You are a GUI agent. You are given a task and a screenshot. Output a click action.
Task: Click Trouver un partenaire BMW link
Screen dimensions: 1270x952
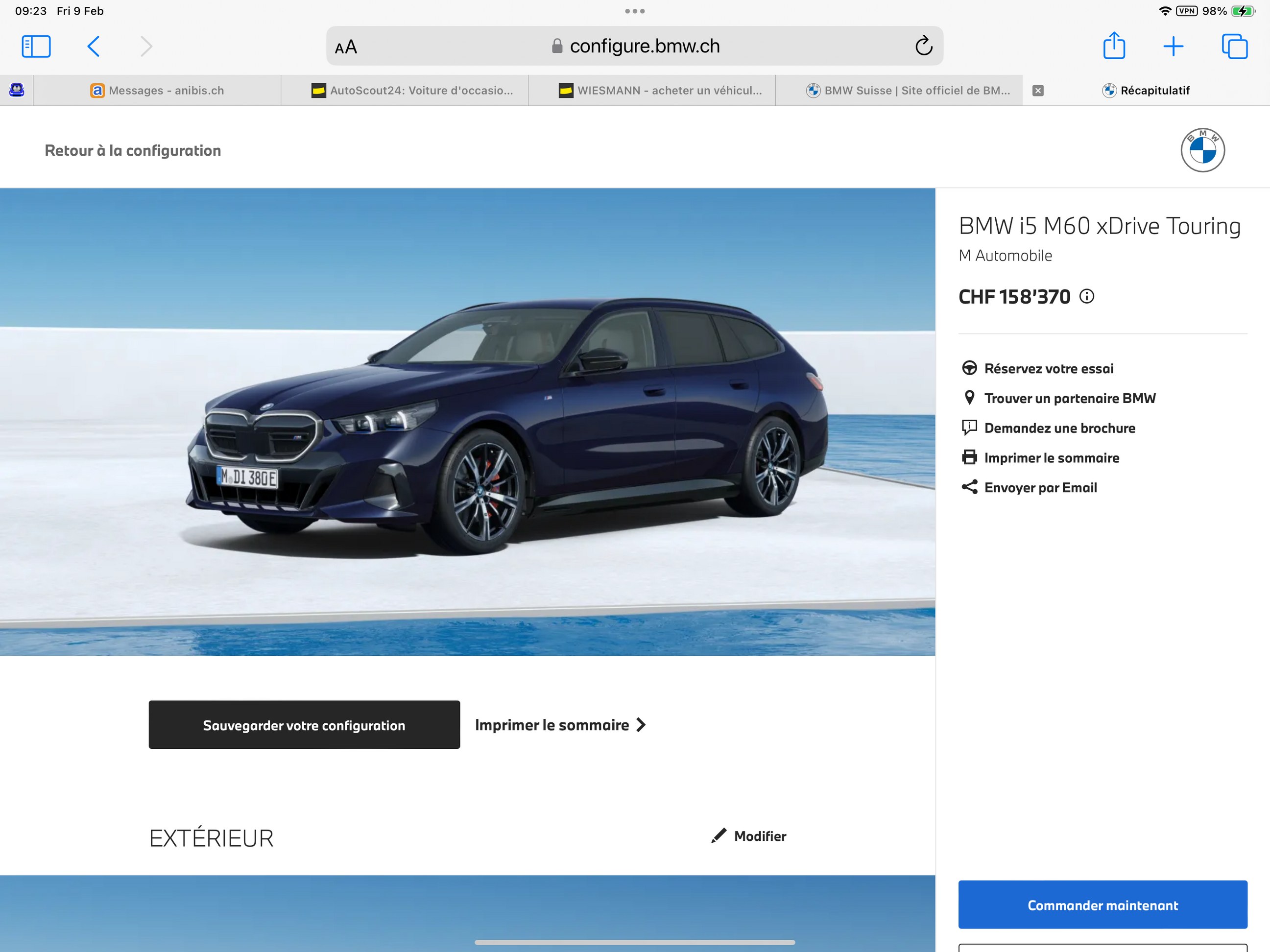(x=1070, y=398)
